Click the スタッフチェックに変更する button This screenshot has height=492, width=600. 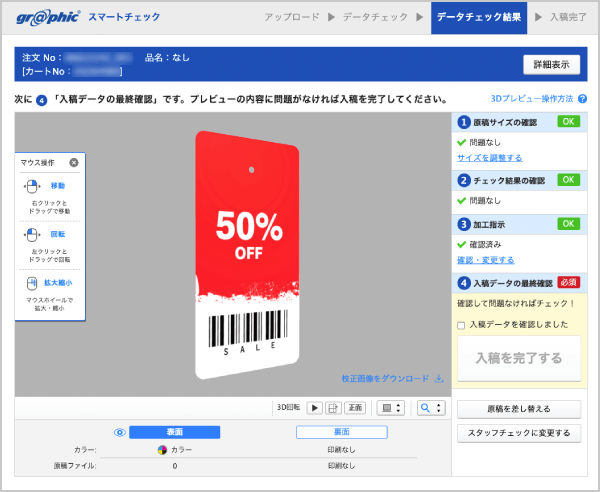tap(519, 433)
